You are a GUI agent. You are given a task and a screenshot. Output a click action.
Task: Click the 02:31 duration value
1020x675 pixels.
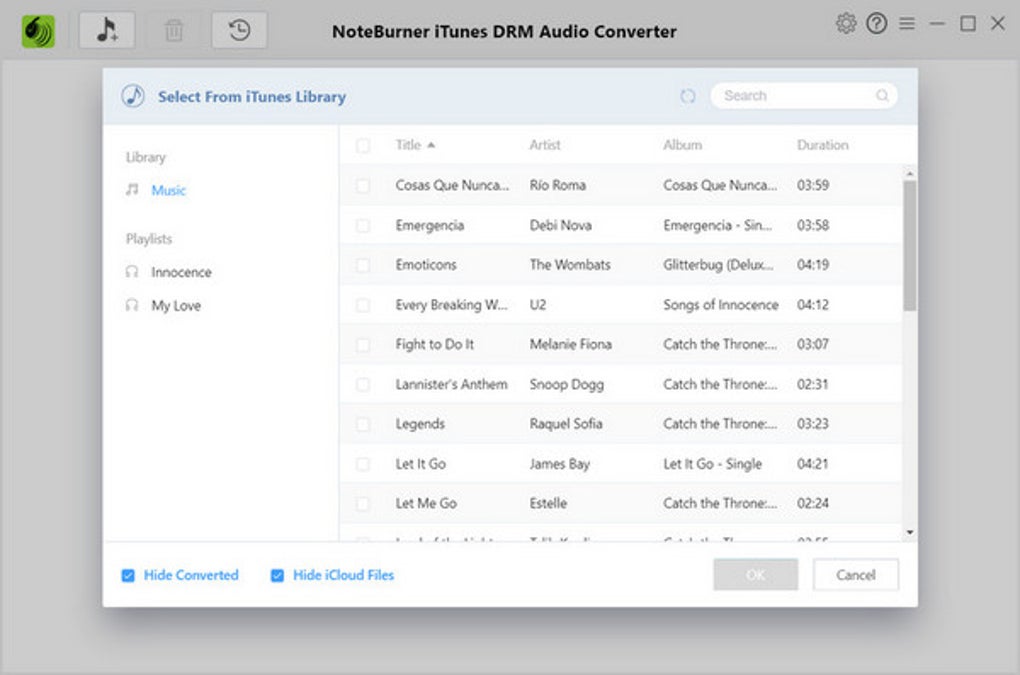[812, 384]
